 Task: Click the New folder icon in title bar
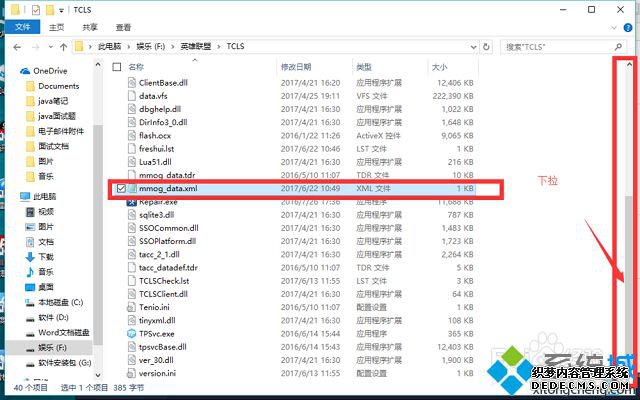pyautogui.click(x=50, y=10)
